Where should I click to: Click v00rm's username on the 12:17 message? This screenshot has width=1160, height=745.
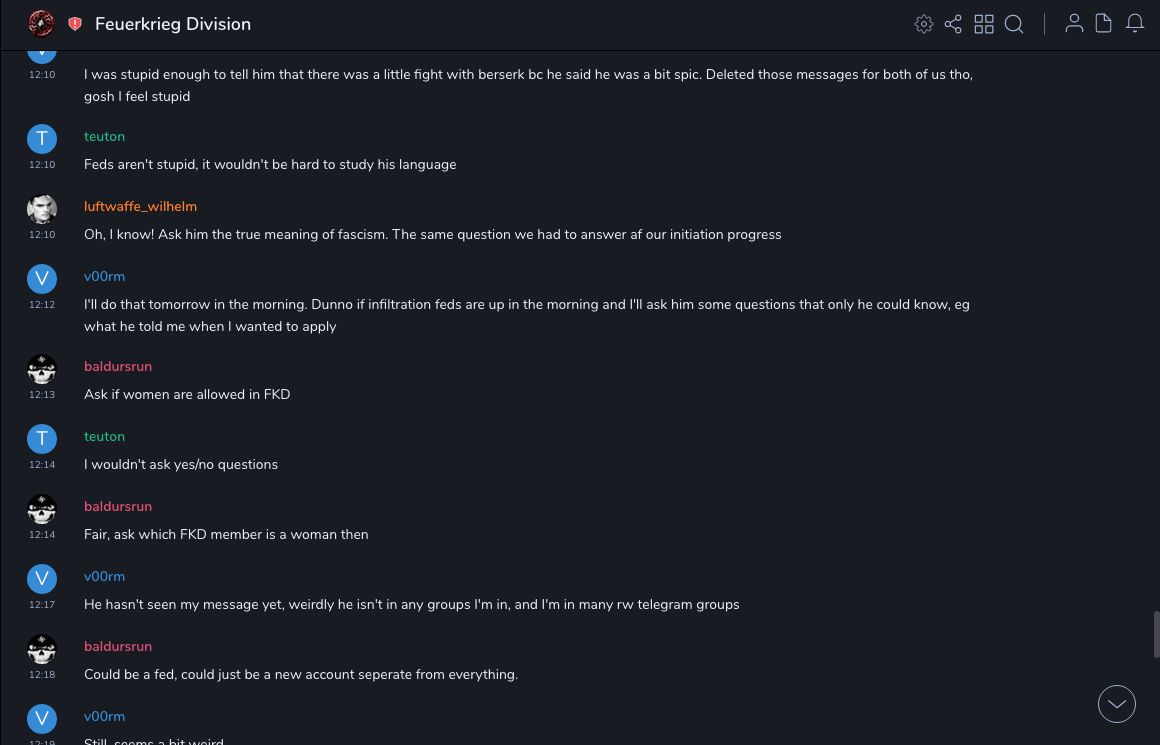point(104,576)
